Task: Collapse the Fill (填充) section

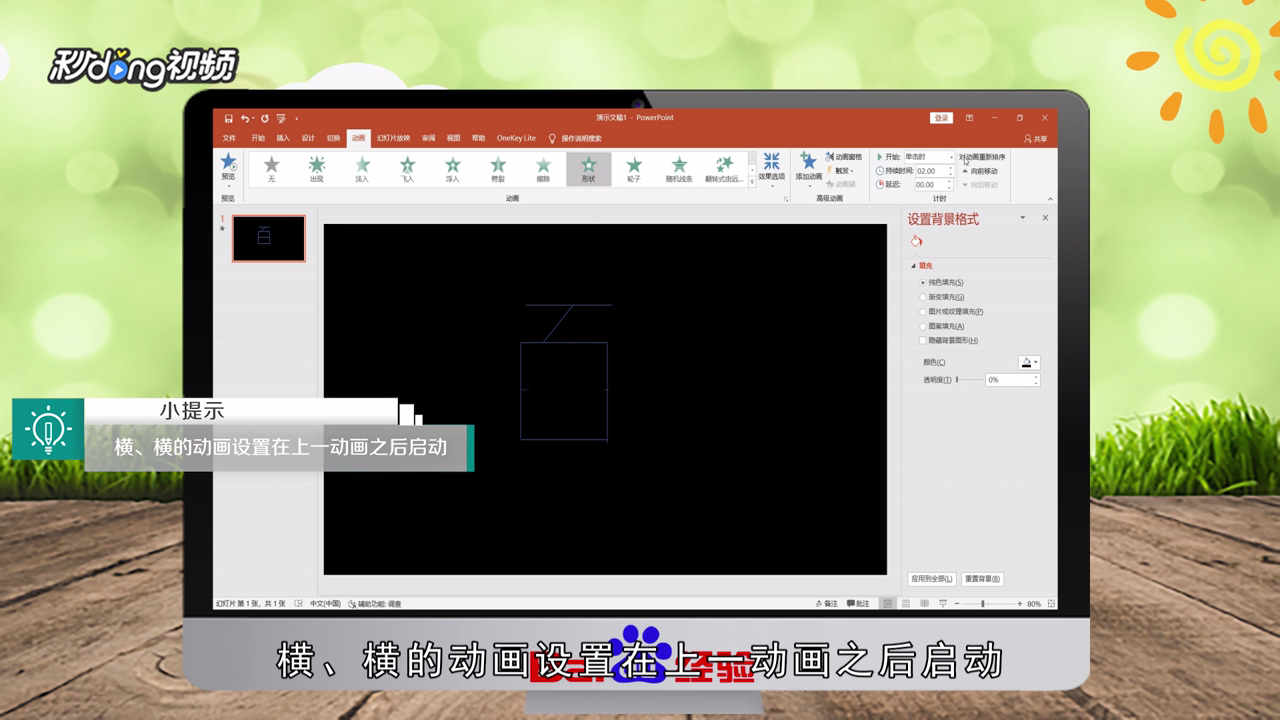Action: [913, 266]
